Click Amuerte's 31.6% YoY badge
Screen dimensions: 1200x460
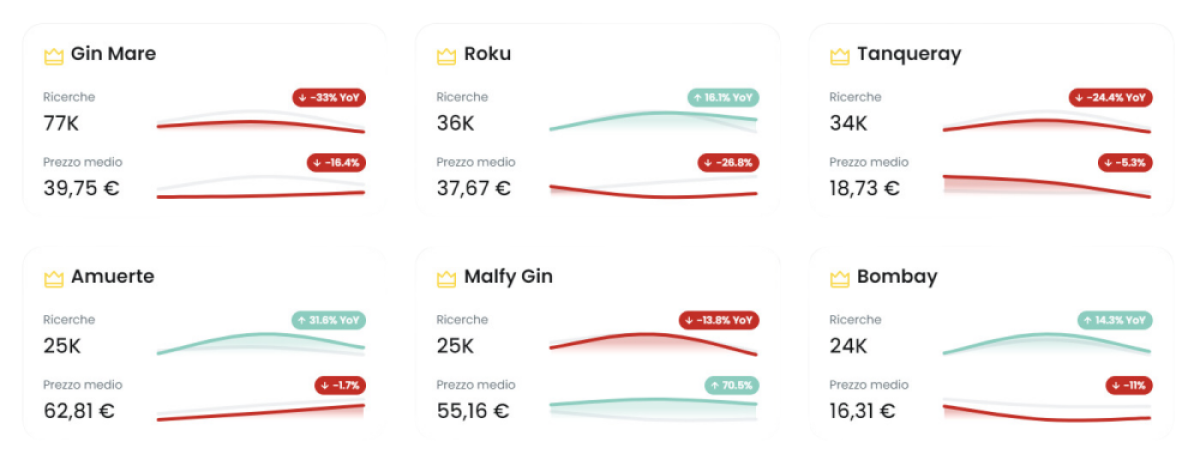click(329, 321)
